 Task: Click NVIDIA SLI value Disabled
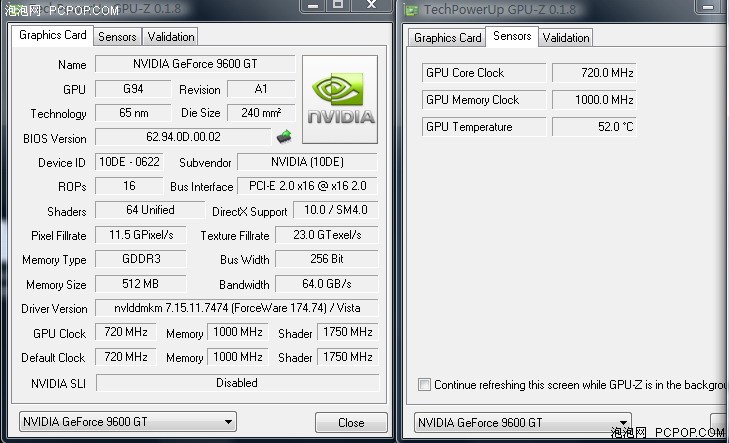(x=238, y=383)
